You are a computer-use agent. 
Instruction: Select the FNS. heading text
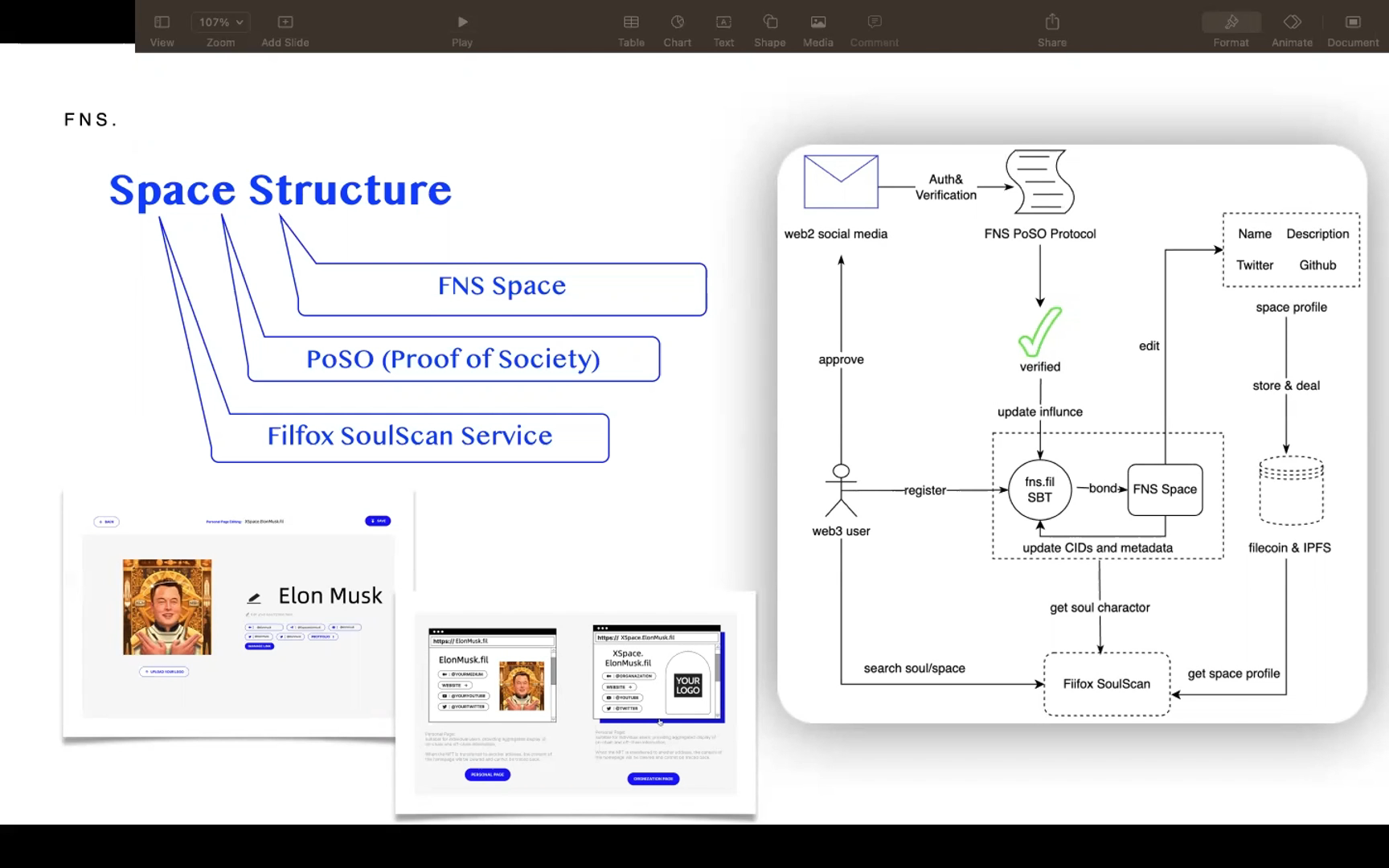(x=90, y=120)
